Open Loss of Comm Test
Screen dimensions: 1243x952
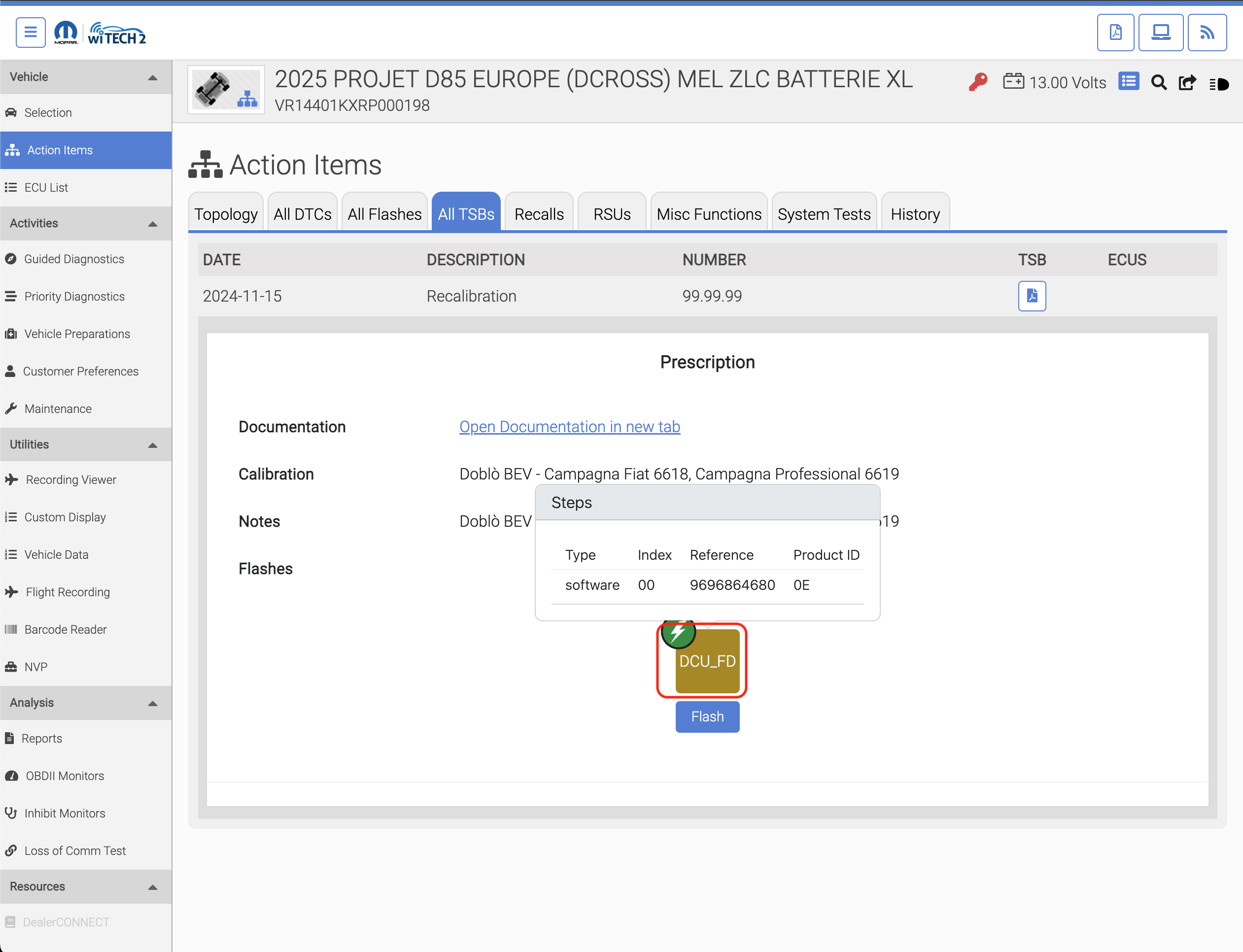click(x=86, y=850)
